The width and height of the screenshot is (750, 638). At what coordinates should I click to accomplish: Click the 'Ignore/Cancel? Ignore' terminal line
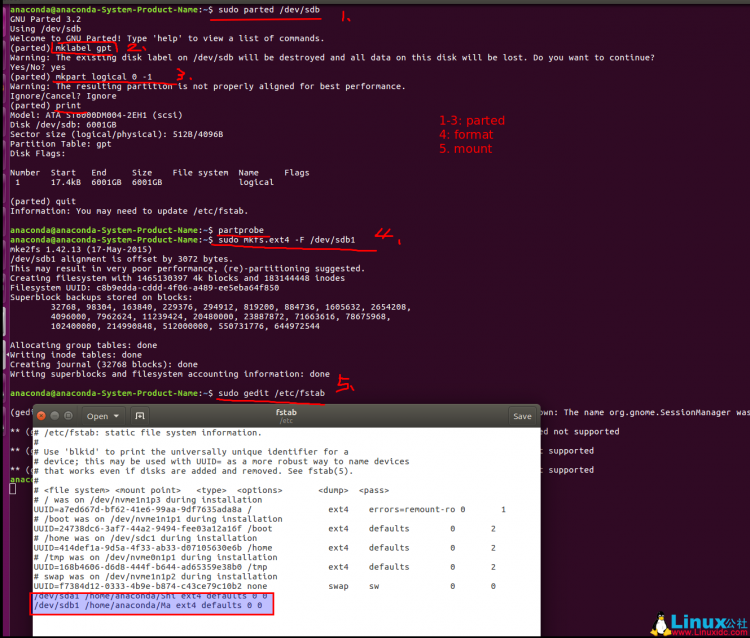coord(63,96)
